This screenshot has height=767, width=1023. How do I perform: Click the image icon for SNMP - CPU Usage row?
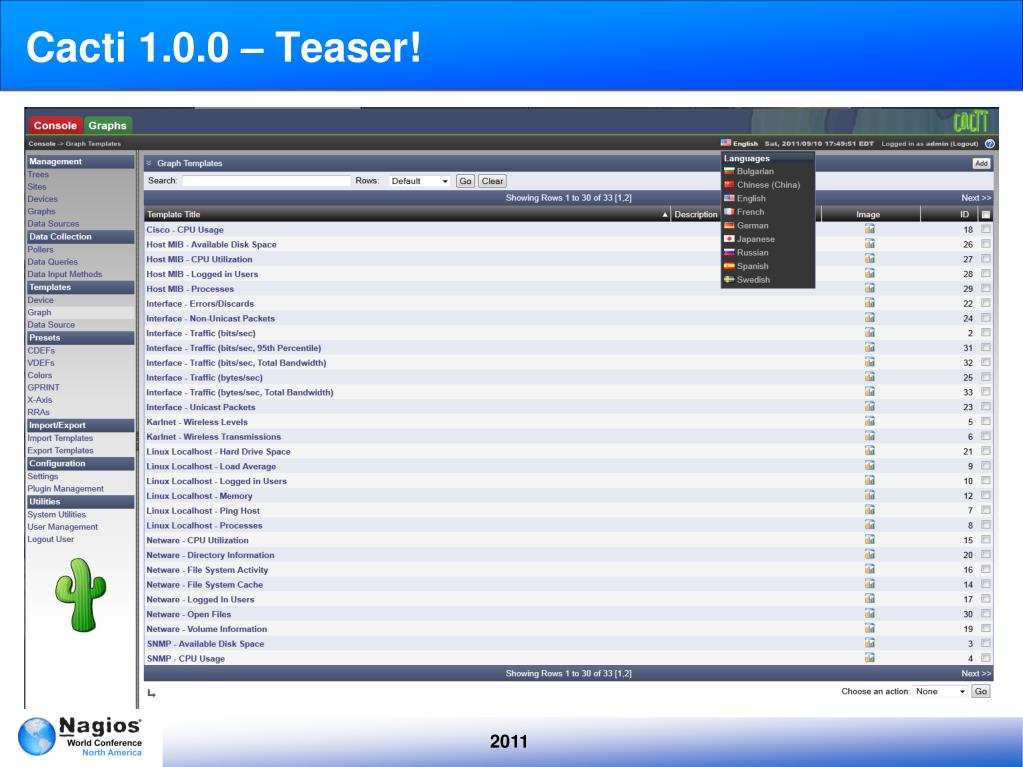[x=869, y=658]
